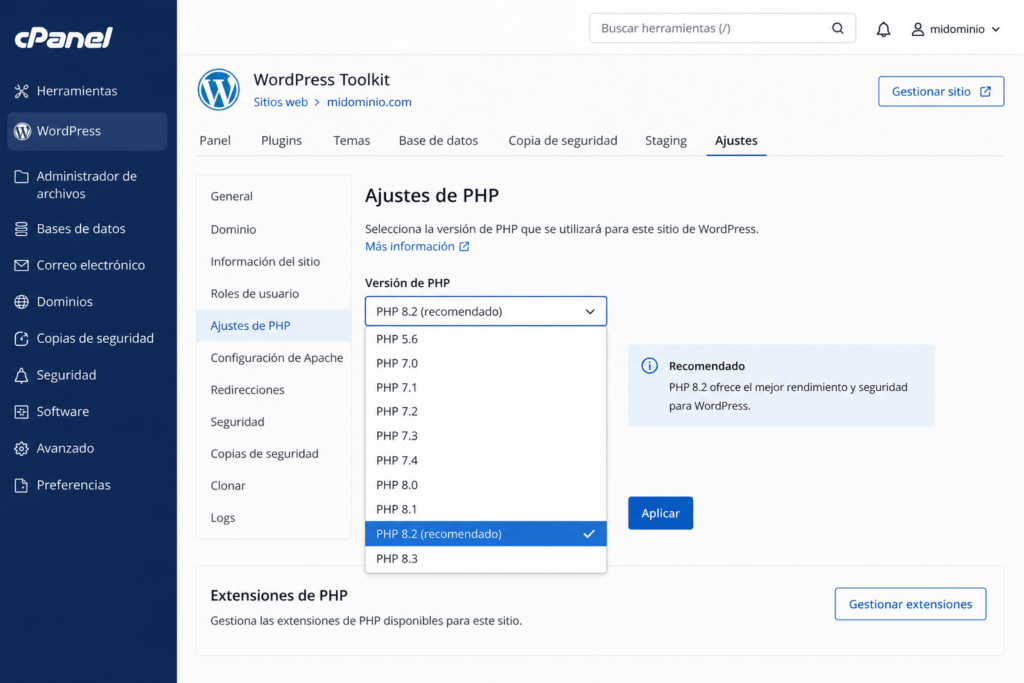The width and height of the screenshot is (1024, 683).
Task: Click the Seguridad sidebar icon
Action: (x=22, y=375)
